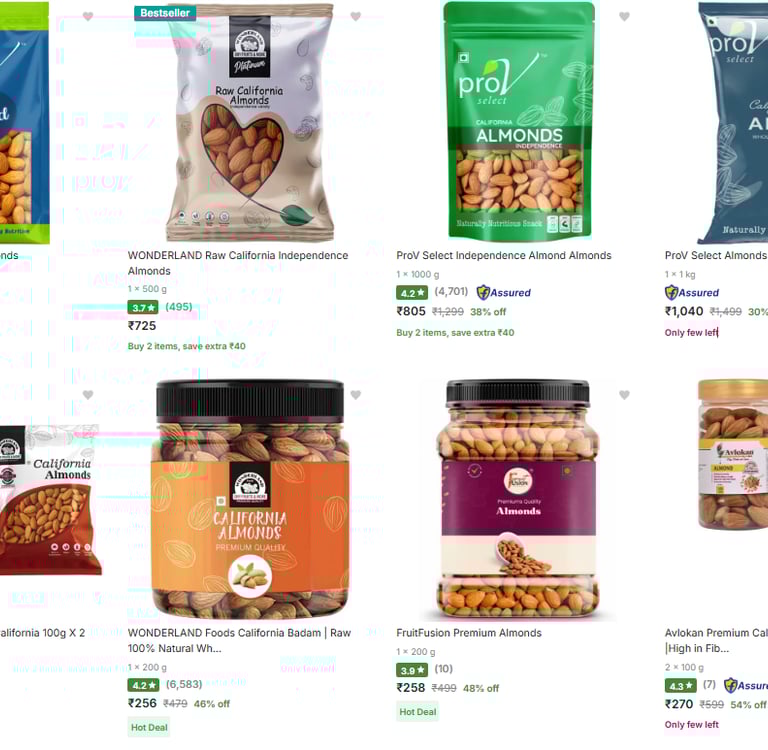Click Assured badge on ProV Select 1 kg
The width and height of the screenshot is (768, 750).
click(692, 292)
